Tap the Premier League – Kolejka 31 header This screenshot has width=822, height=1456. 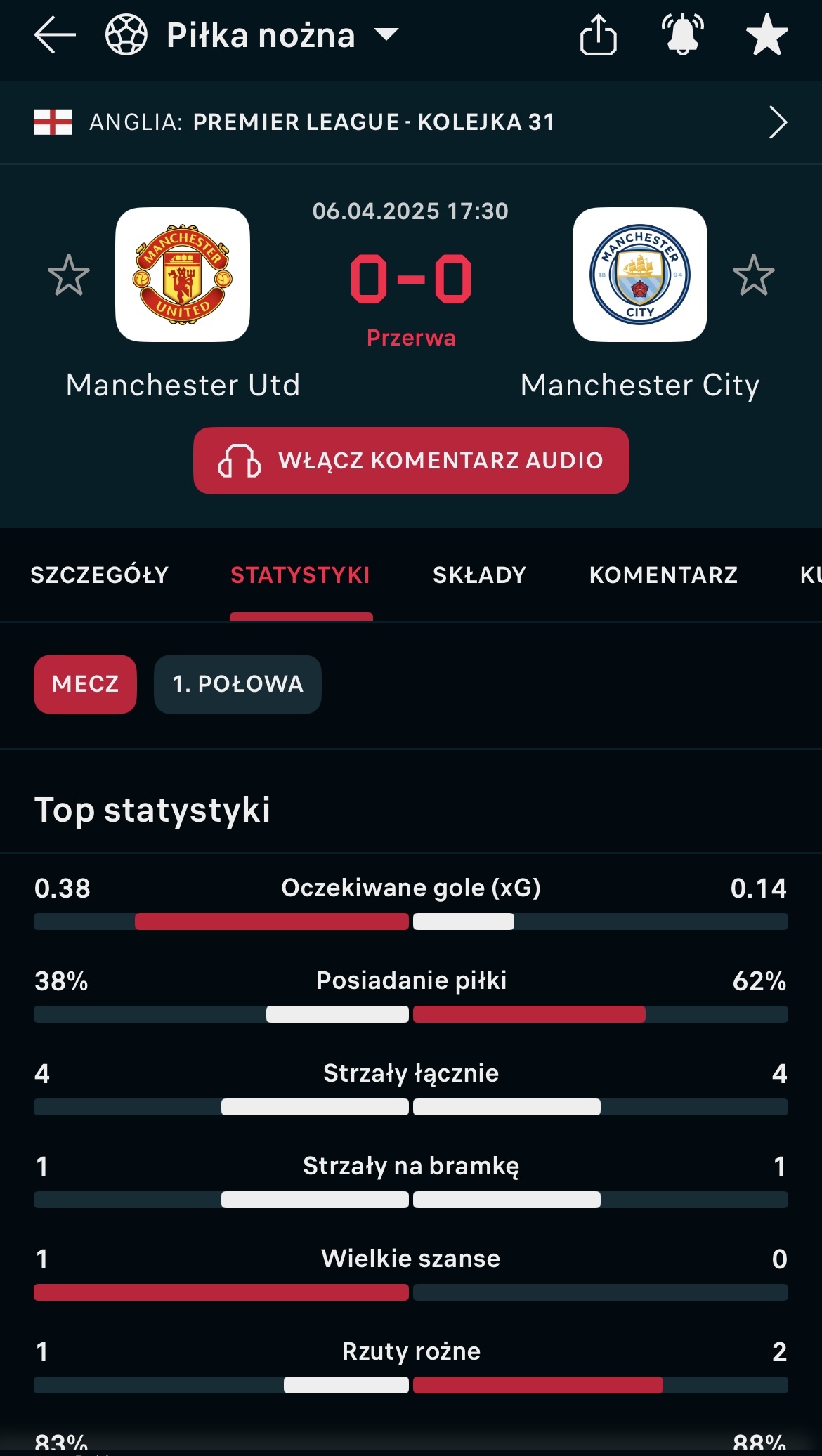tap(374, 122)
